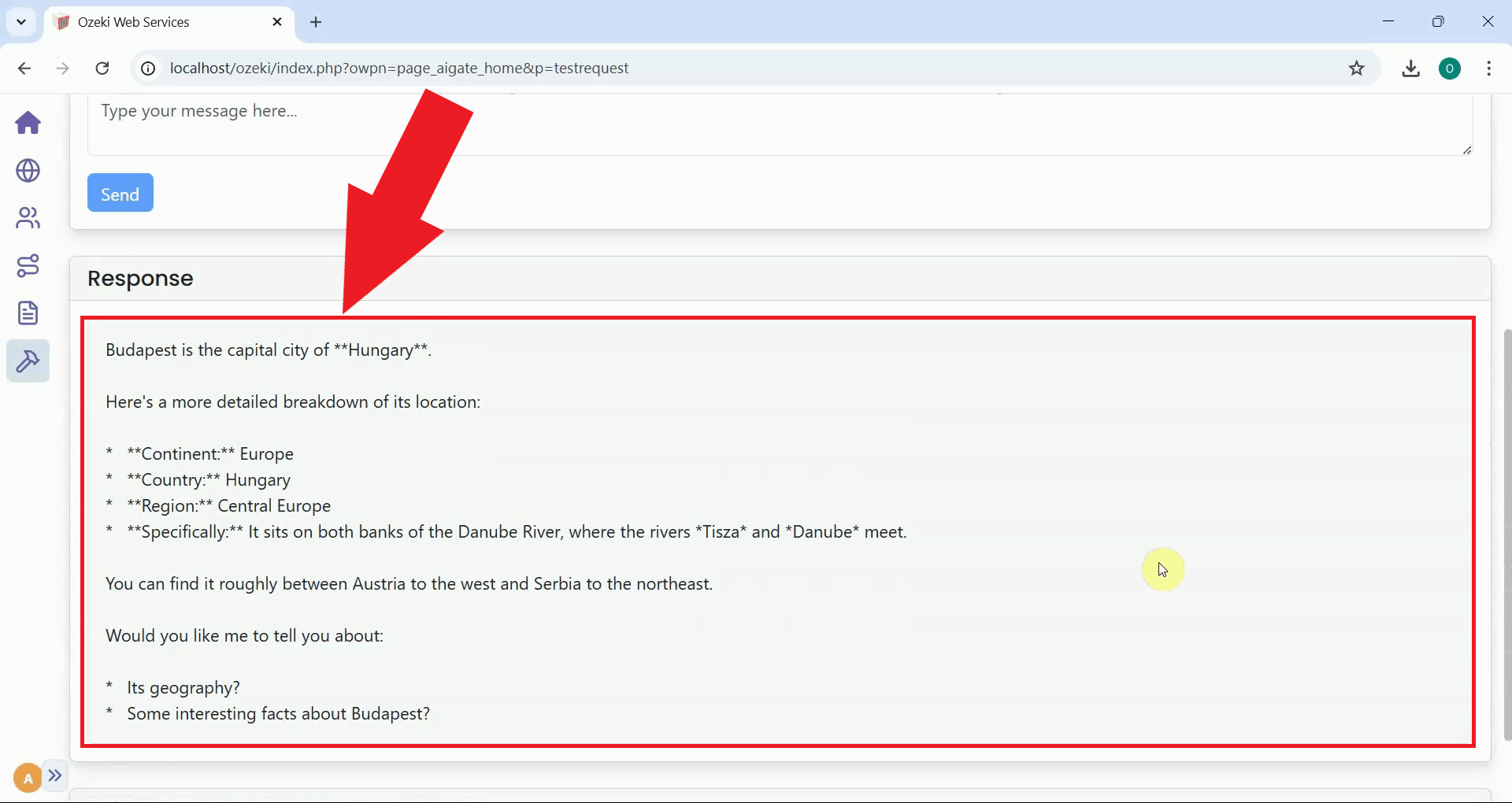Screen dimensions: 1512x803
Task: Open browser Downloads
Action: click(x=1410, y=68)
